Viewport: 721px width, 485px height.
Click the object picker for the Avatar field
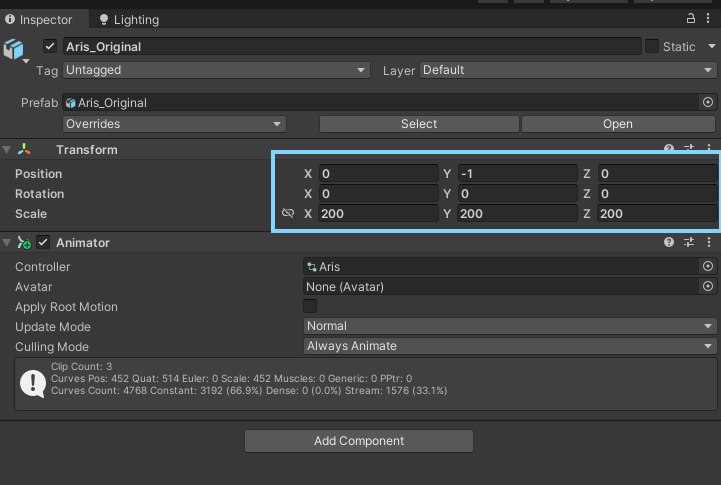click(708, 287)
